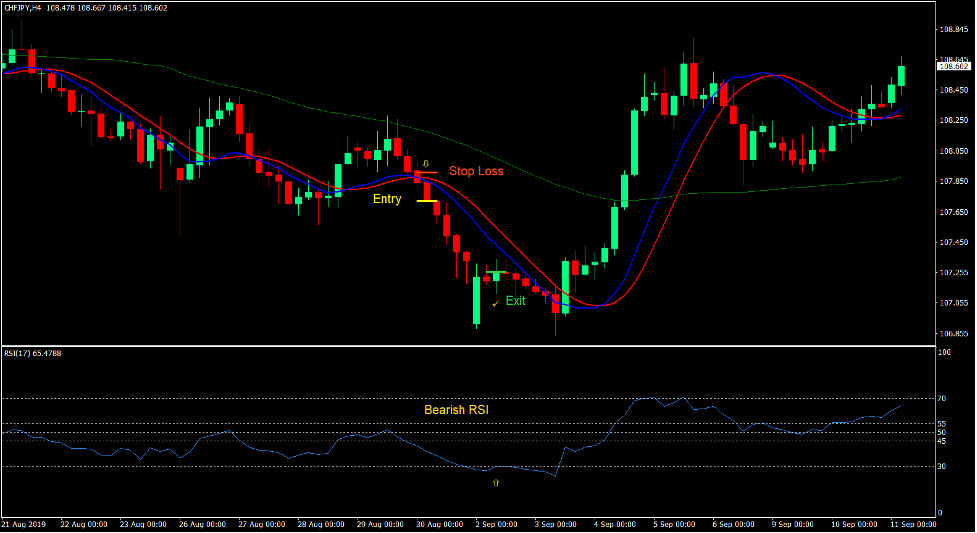Click the 3 Sep 00:00 date label
The height and width of the screenshot is (533, 977).
555,524
